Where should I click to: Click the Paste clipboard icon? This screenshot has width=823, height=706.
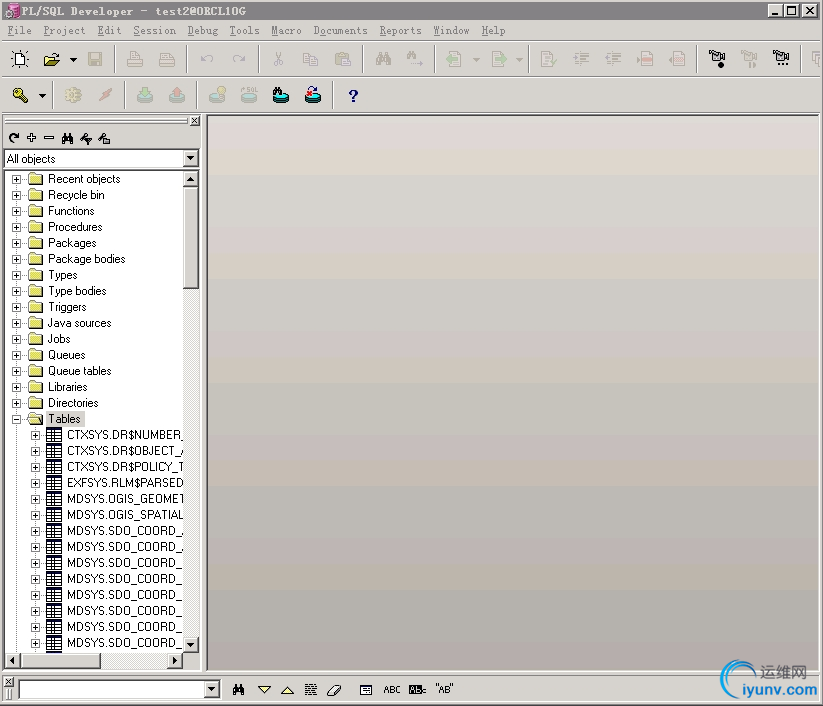[343, 59]
